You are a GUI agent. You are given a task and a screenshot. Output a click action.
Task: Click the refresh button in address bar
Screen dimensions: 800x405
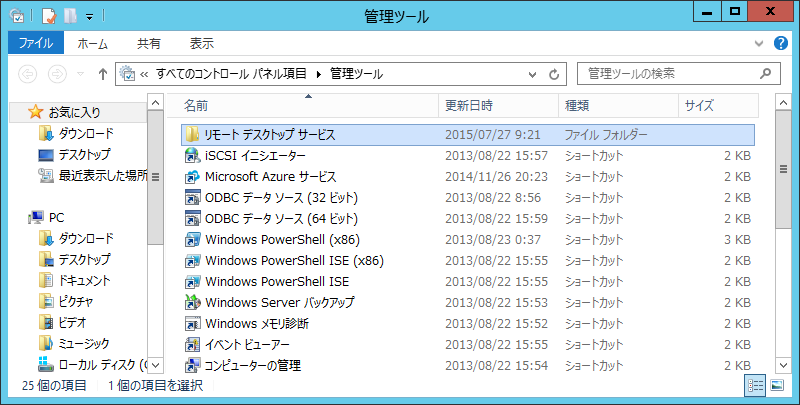[x=554, y=74]
